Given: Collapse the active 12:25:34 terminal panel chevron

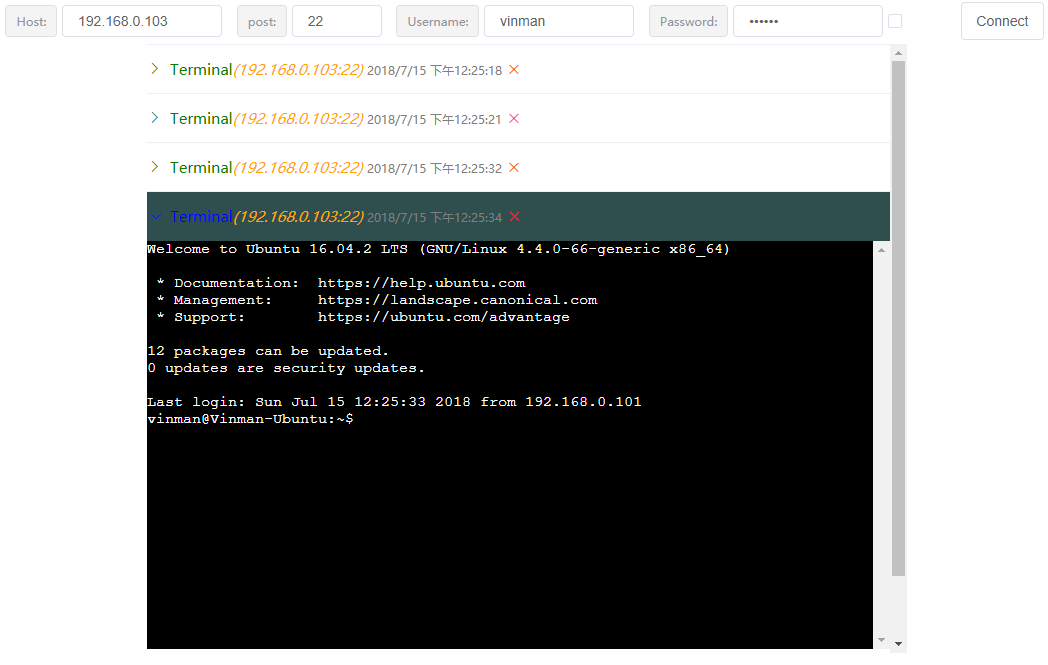Looking at the screenshot, I should pos(156,217).
